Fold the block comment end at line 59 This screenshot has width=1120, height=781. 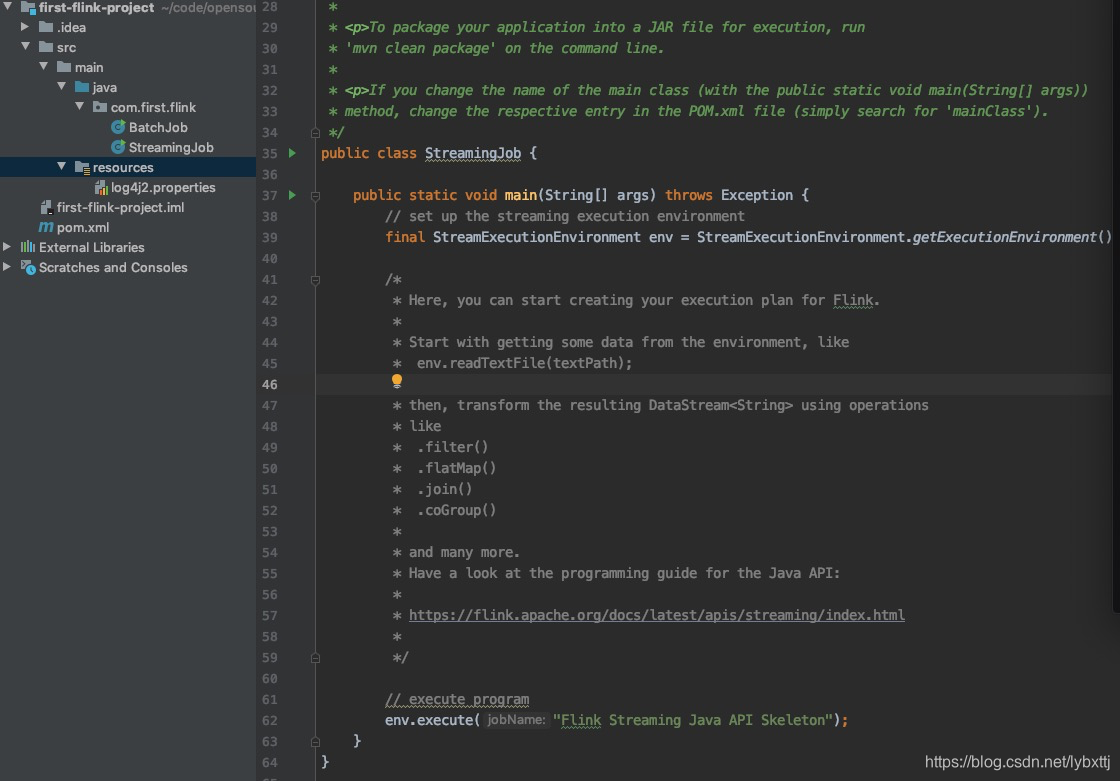315,658
